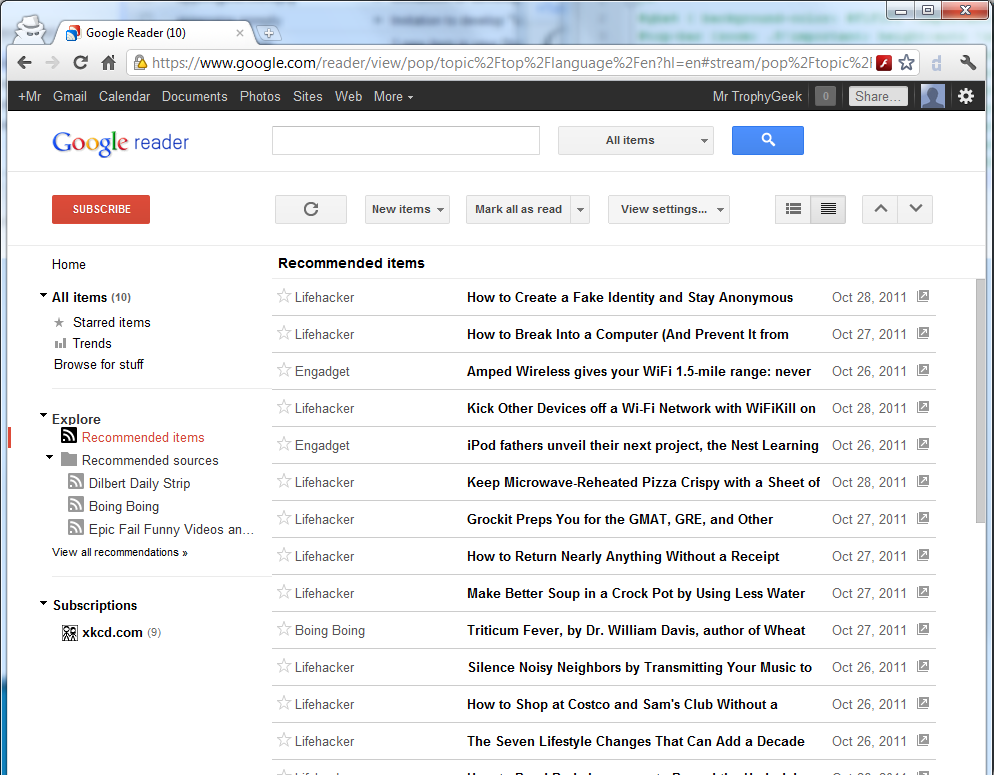Image resolution: width=994 pixels, height=775 pixels.
Task: Click inside the Google Reader search field
Action: pyautogui.click(x=406, y=140)
